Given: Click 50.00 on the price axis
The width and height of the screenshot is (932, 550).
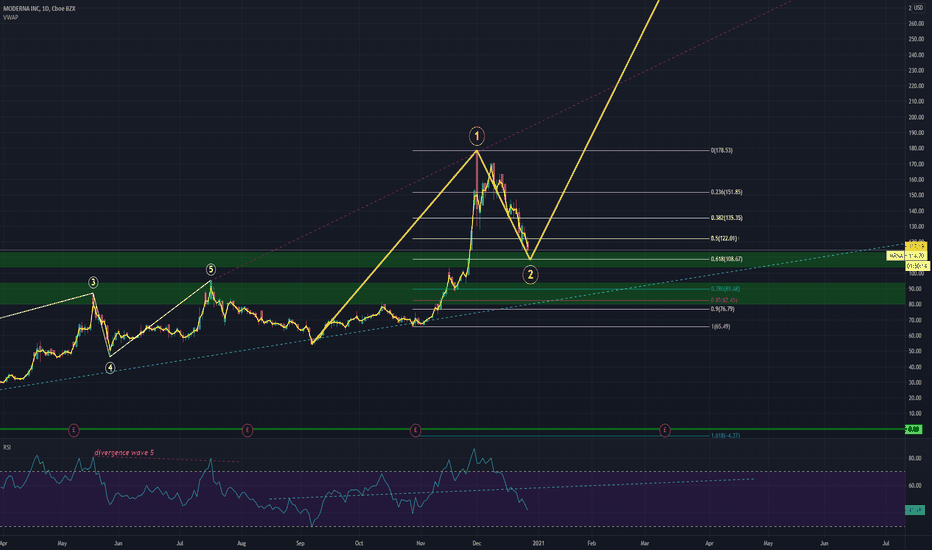Looking at the screenshot, I should coord(916,351).
